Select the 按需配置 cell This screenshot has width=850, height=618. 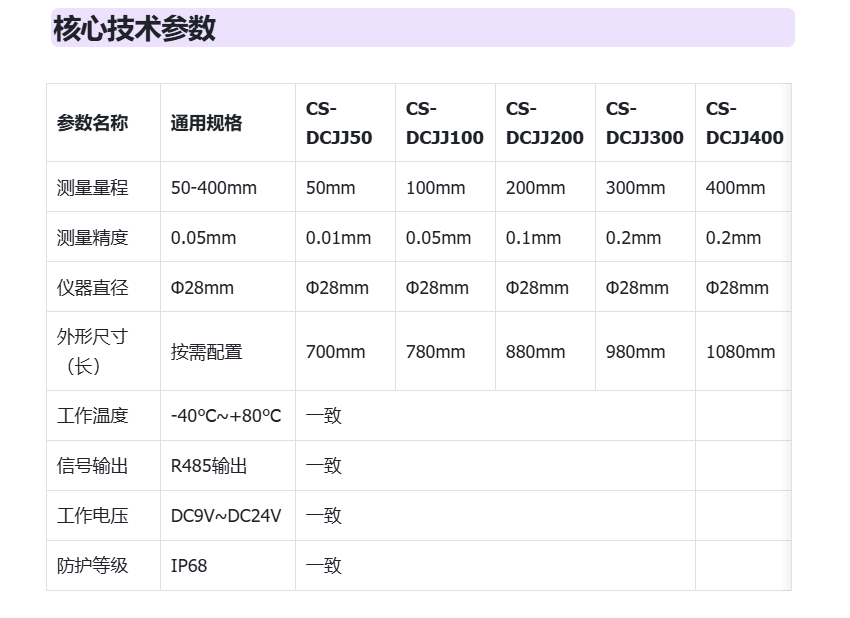coord(206,351)
